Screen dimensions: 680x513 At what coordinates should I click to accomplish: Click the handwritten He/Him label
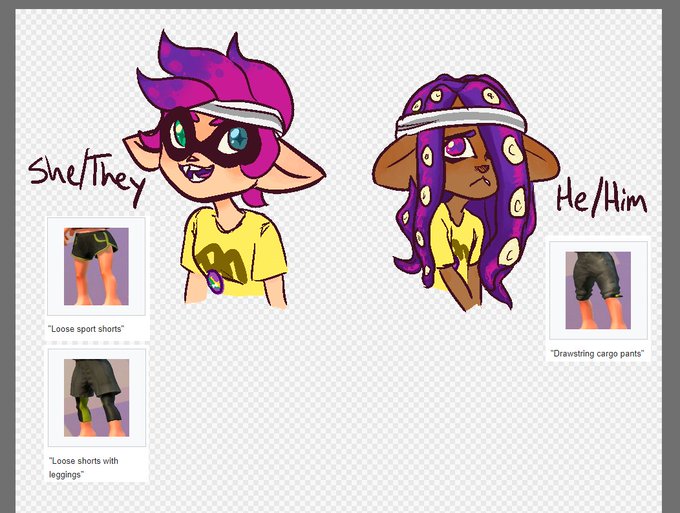coord(602,199)
